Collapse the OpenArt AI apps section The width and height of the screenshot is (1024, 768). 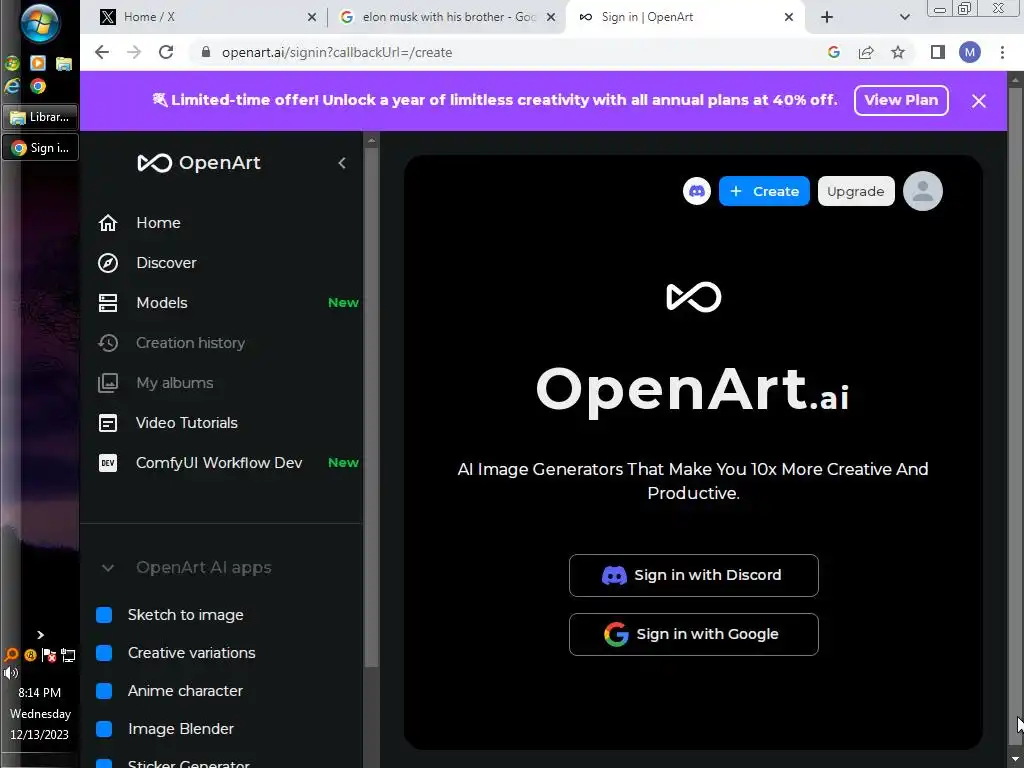coord(108,568)
